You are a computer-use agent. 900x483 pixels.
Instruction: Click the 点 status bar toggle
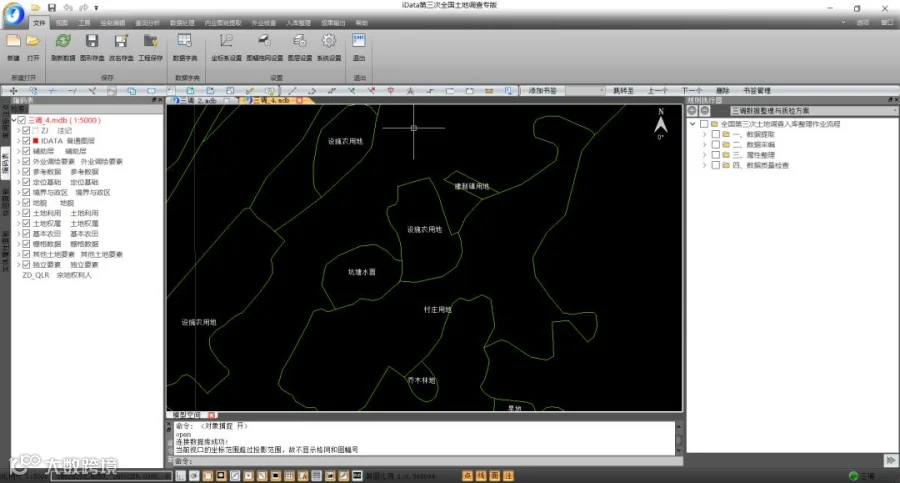point(467,476)
